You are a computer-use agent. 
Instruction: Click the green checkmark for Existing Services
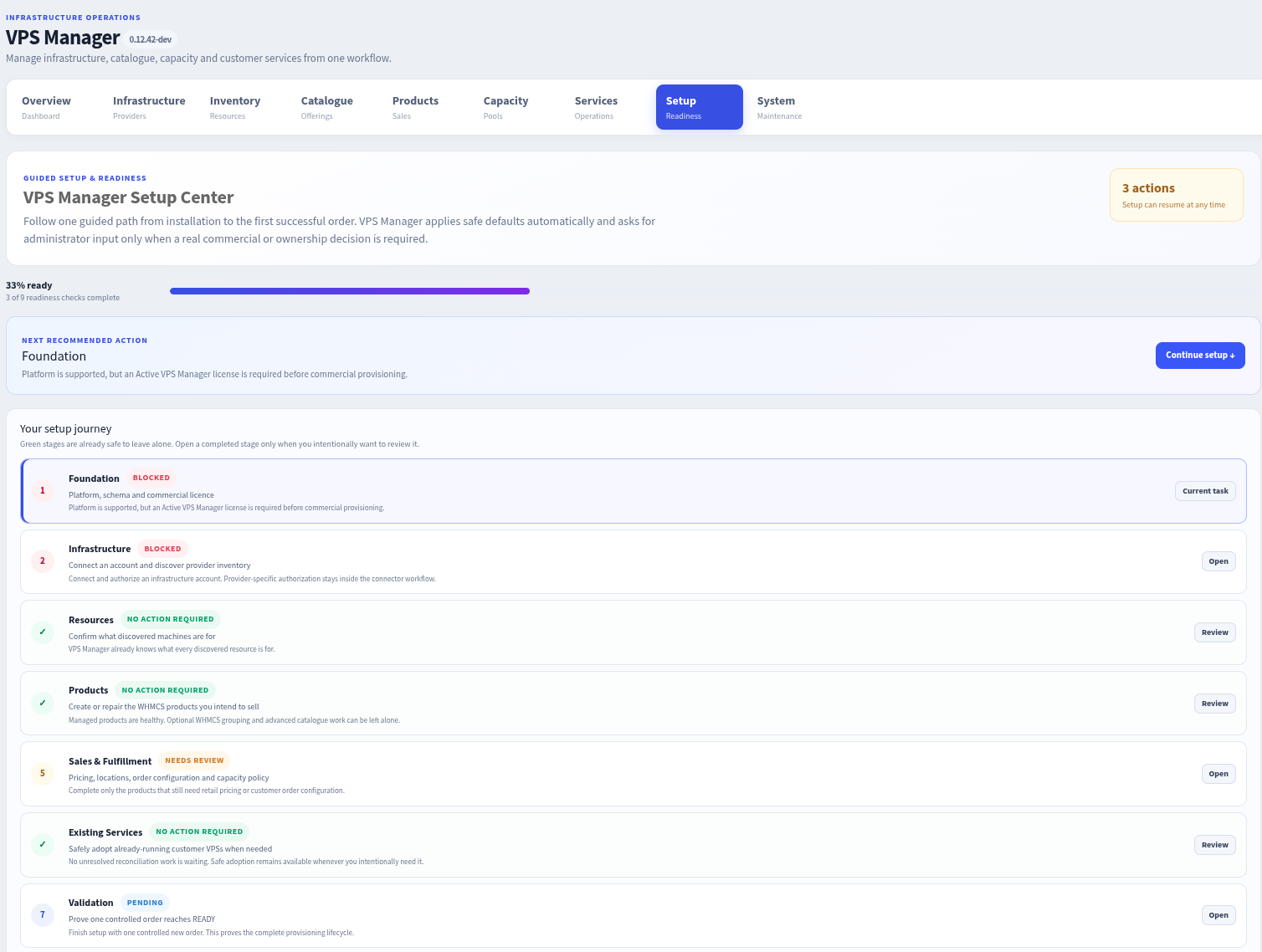tap(43, 845)
